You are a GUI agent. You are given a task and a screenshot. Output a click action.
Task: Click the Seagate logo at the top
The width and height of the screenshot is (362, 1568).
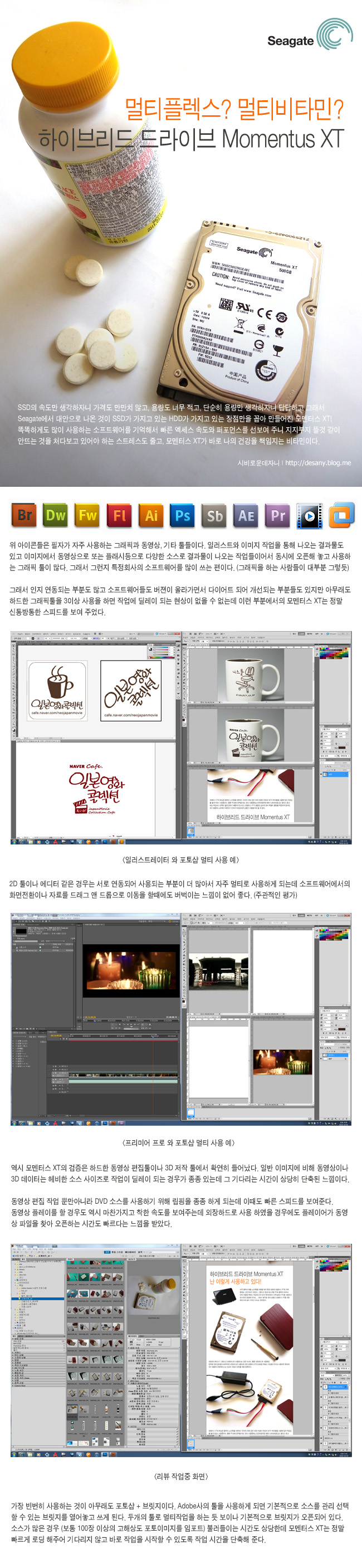[x=310, y=35]
